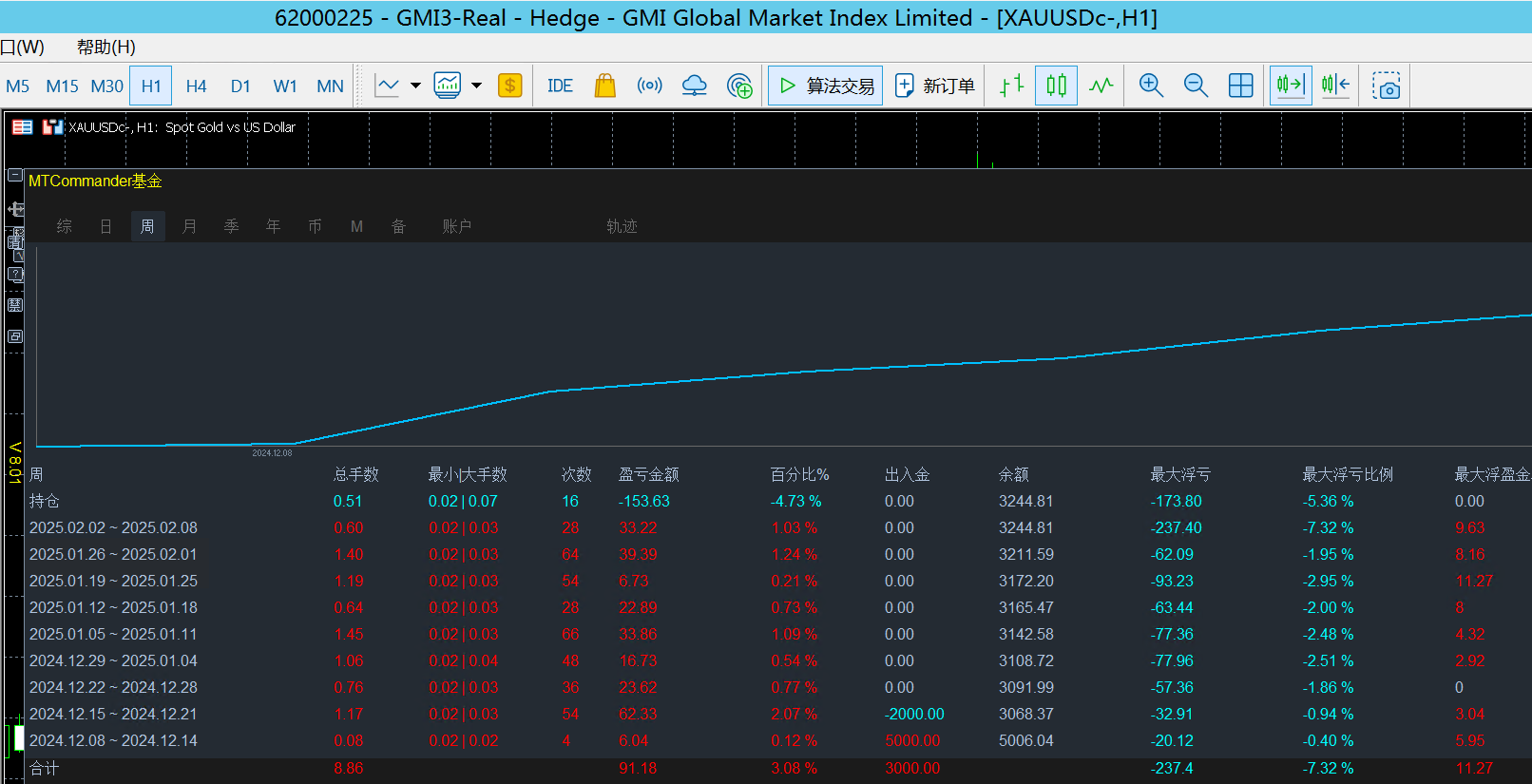Click the gold dollar sign icon
The image size is (1532, 784).
point(510,86)
